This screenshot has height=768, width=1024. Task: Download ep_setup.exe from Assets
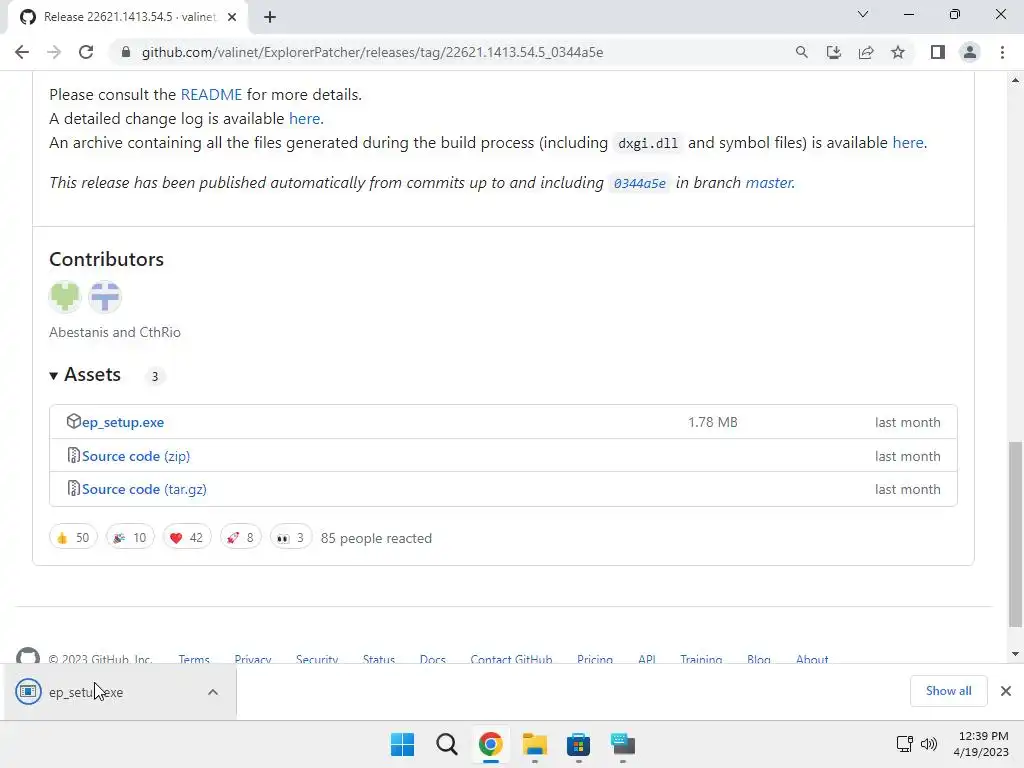point(123,423)
